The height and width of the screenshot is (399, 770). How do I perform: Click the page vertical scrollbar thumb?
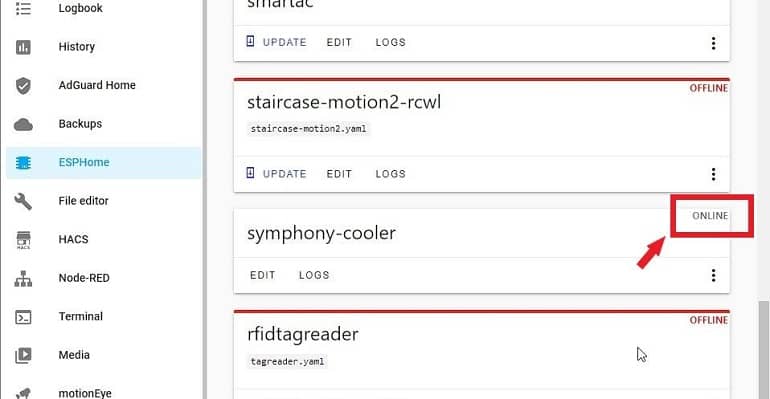tap(763, 350)
